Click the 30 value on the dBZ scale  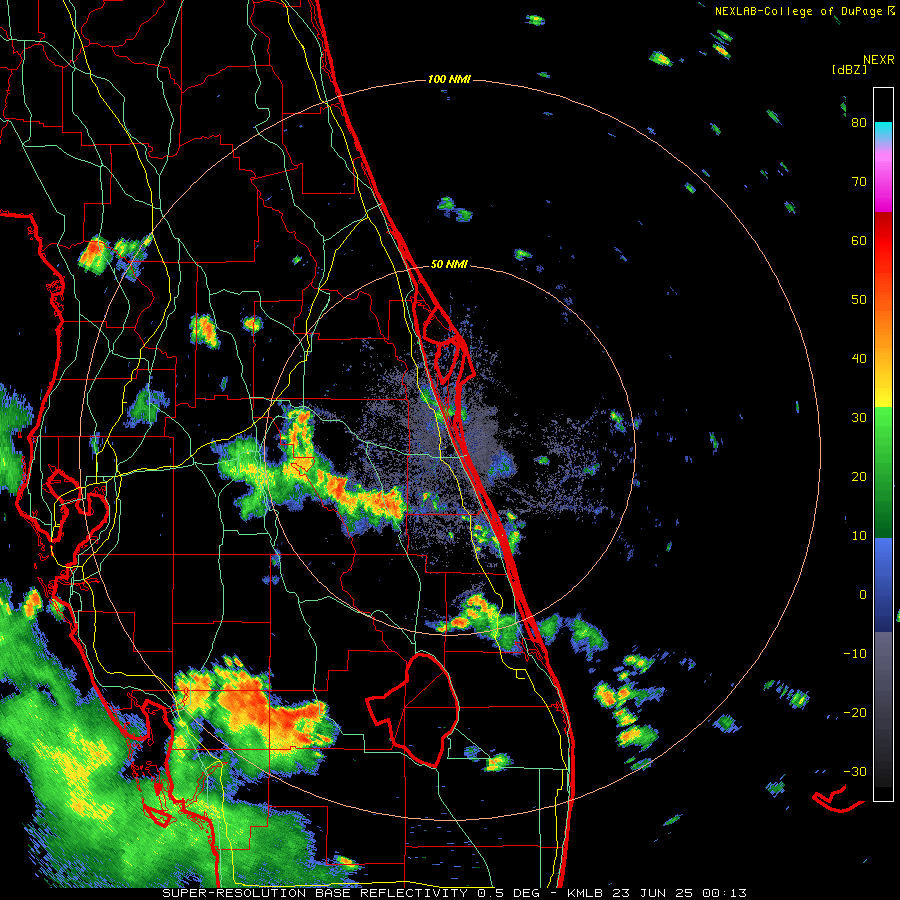pyautogui.click(x=859, y=418)
